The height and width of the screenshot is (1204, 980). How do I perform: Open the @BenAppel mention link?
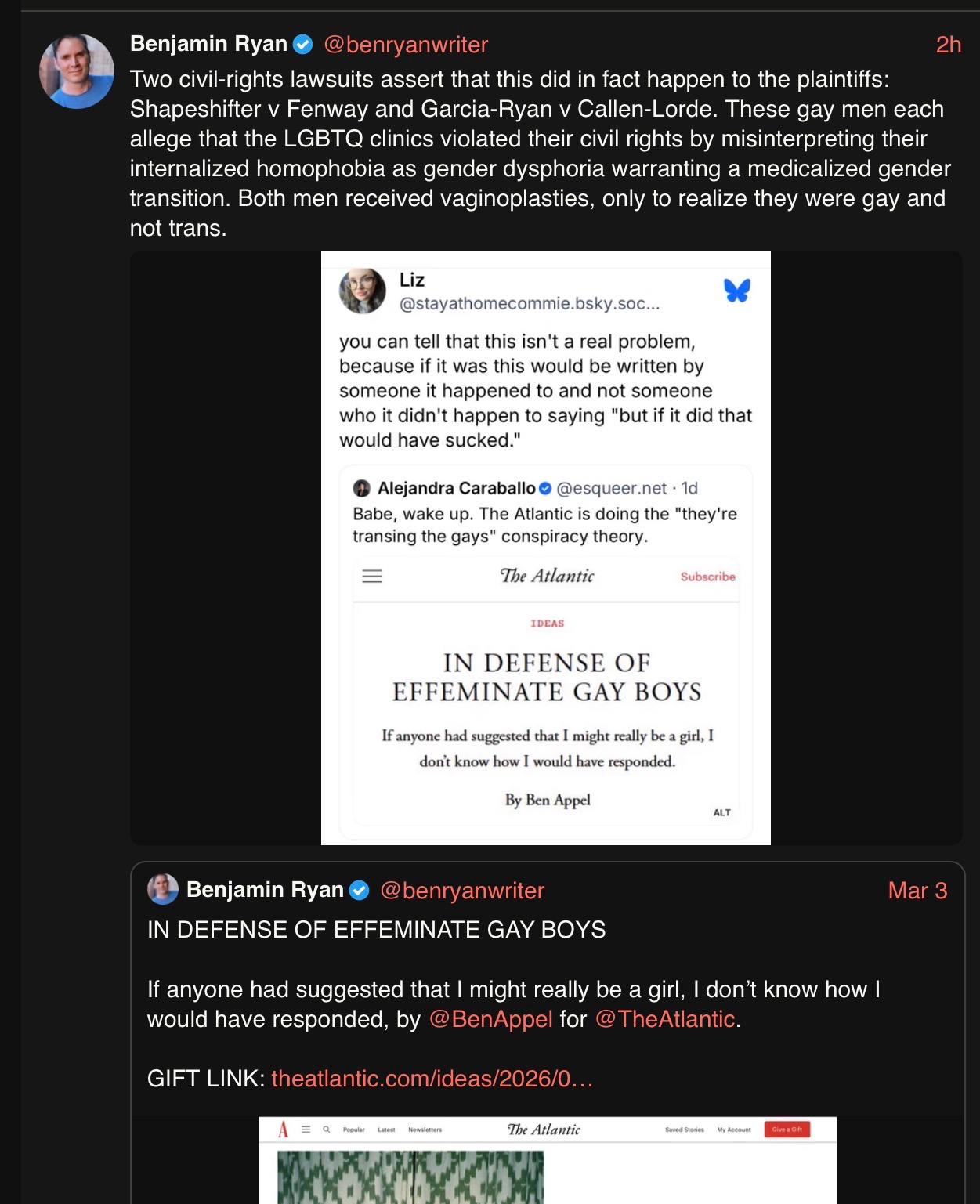click(x=490, y=1019)
